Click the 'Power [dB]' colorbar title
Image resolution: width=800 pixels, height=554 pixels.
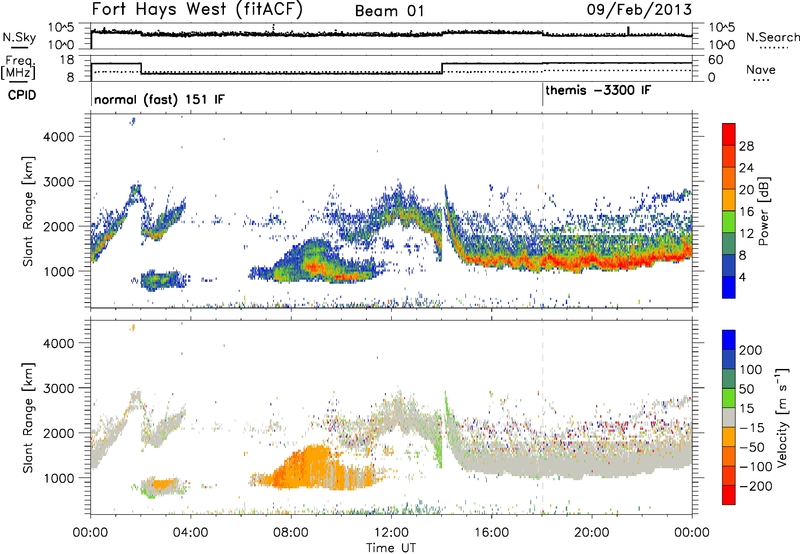point(763,211)
